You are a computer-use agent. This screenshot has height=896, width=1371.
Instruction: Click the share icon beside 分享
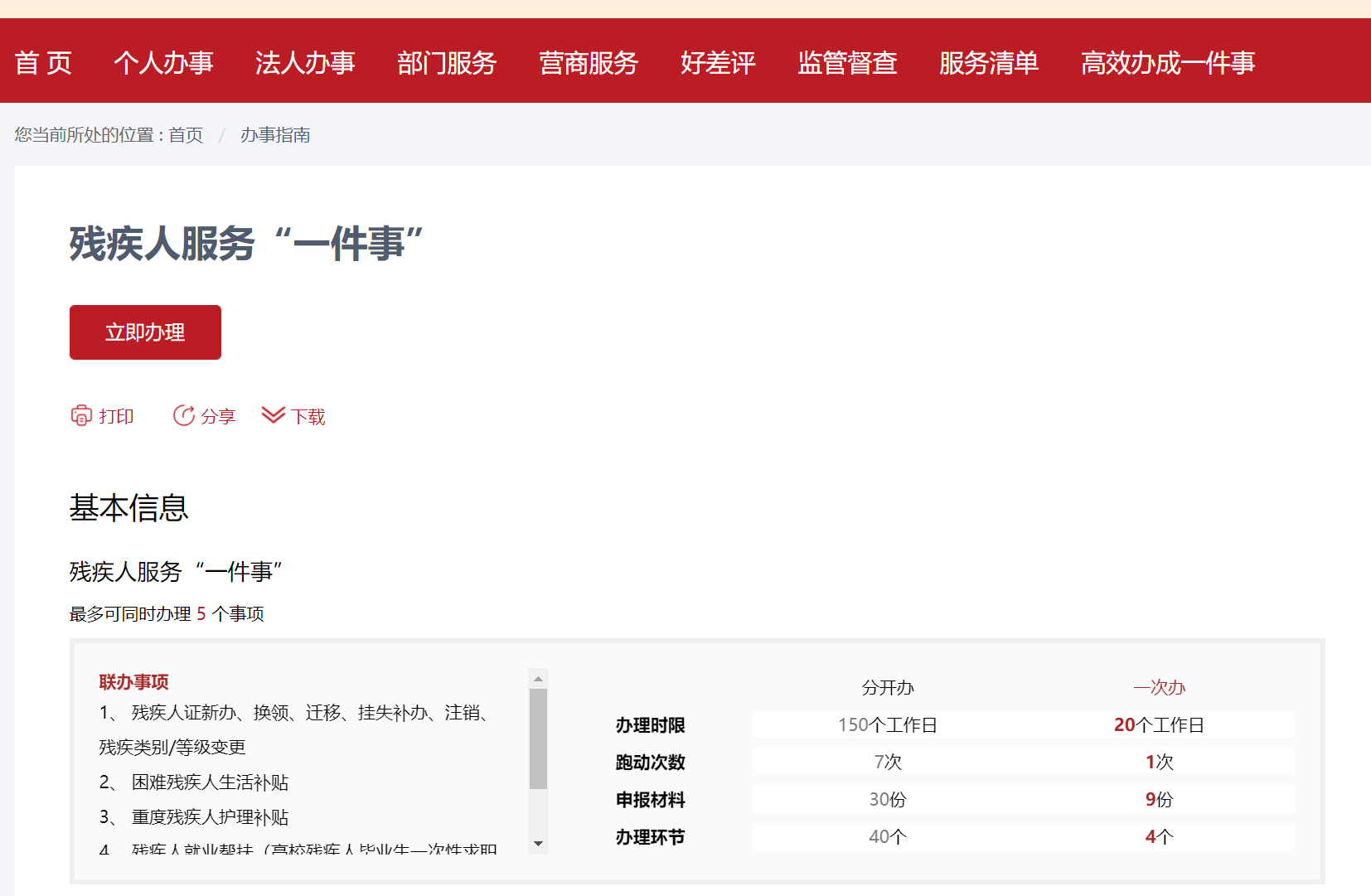coord(183,415)
